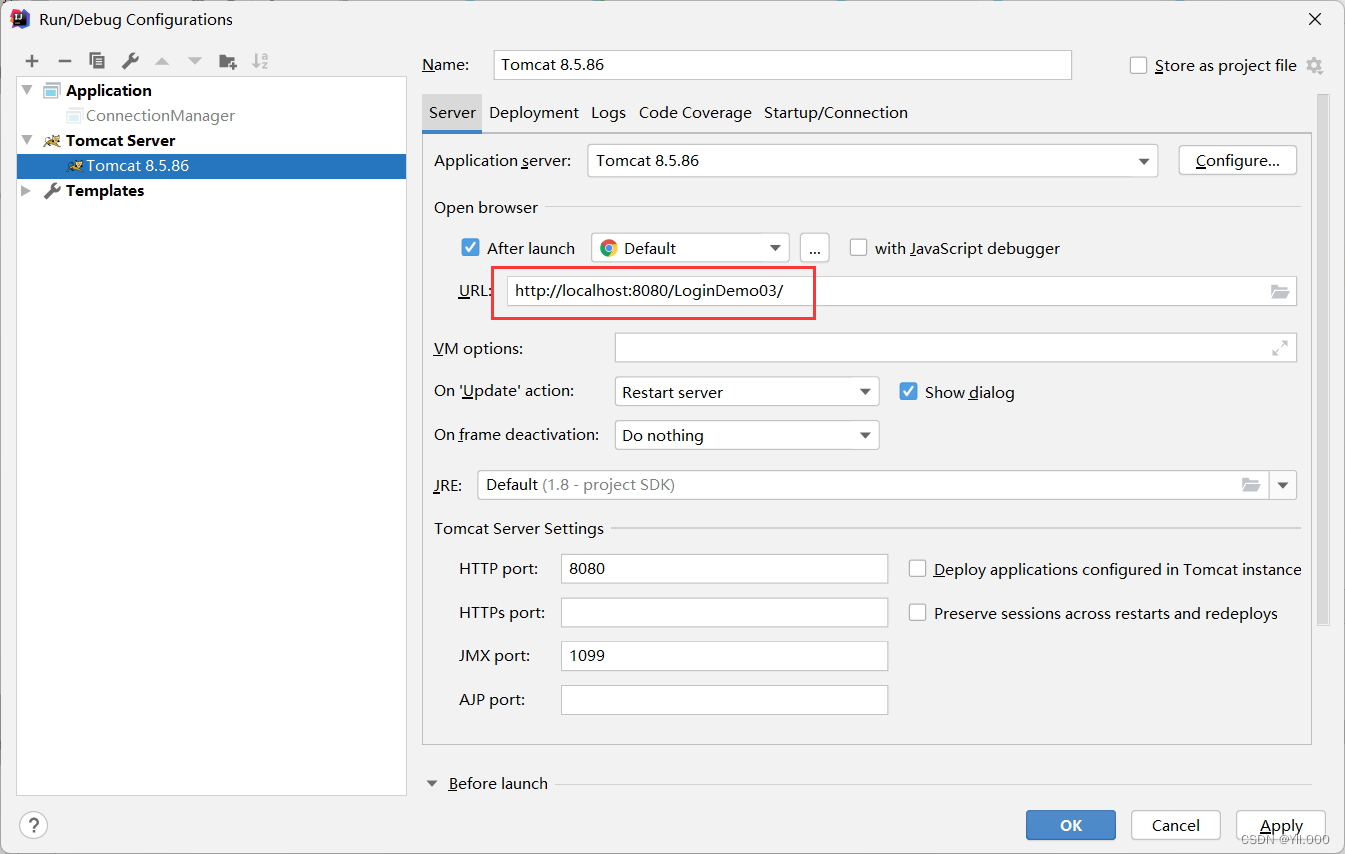The image size is (1345, 854).
Task: Enable Preserve sessions across restarts and redeploys
Action: click(x=917, y=613)
